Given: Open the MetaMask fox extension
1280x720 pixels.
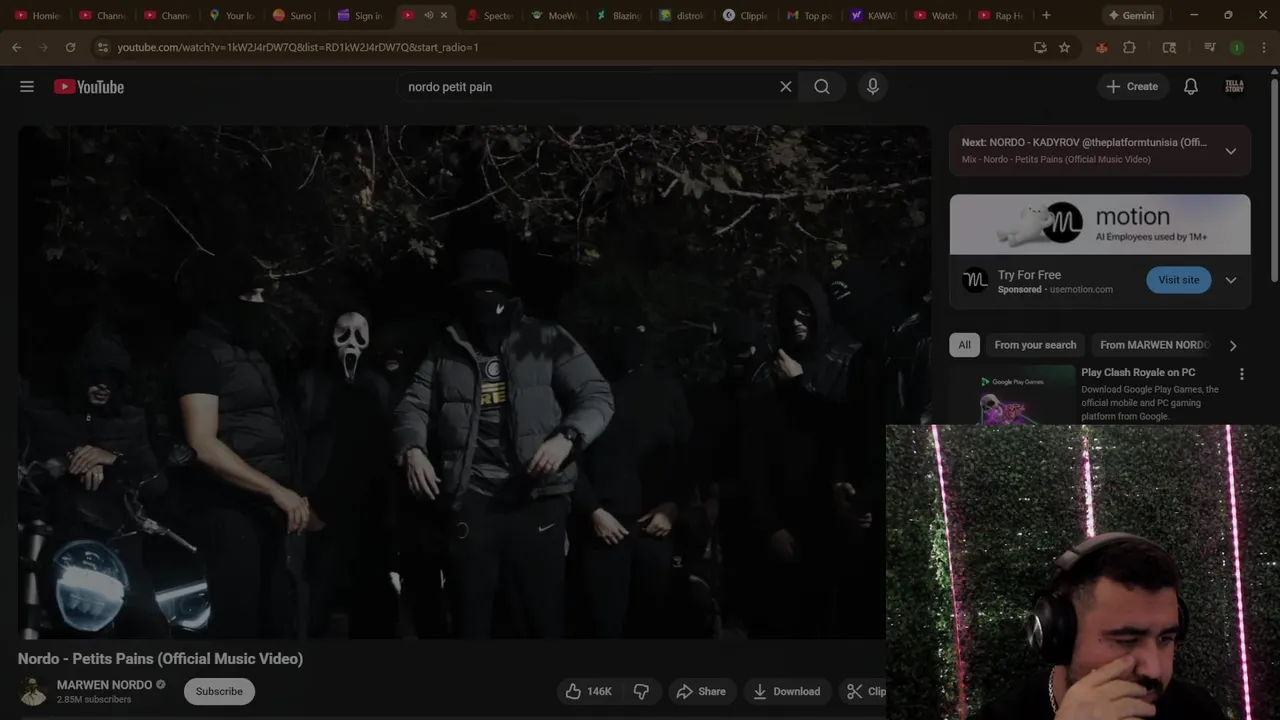Looking at the screenshot, I should point(1101,47).
